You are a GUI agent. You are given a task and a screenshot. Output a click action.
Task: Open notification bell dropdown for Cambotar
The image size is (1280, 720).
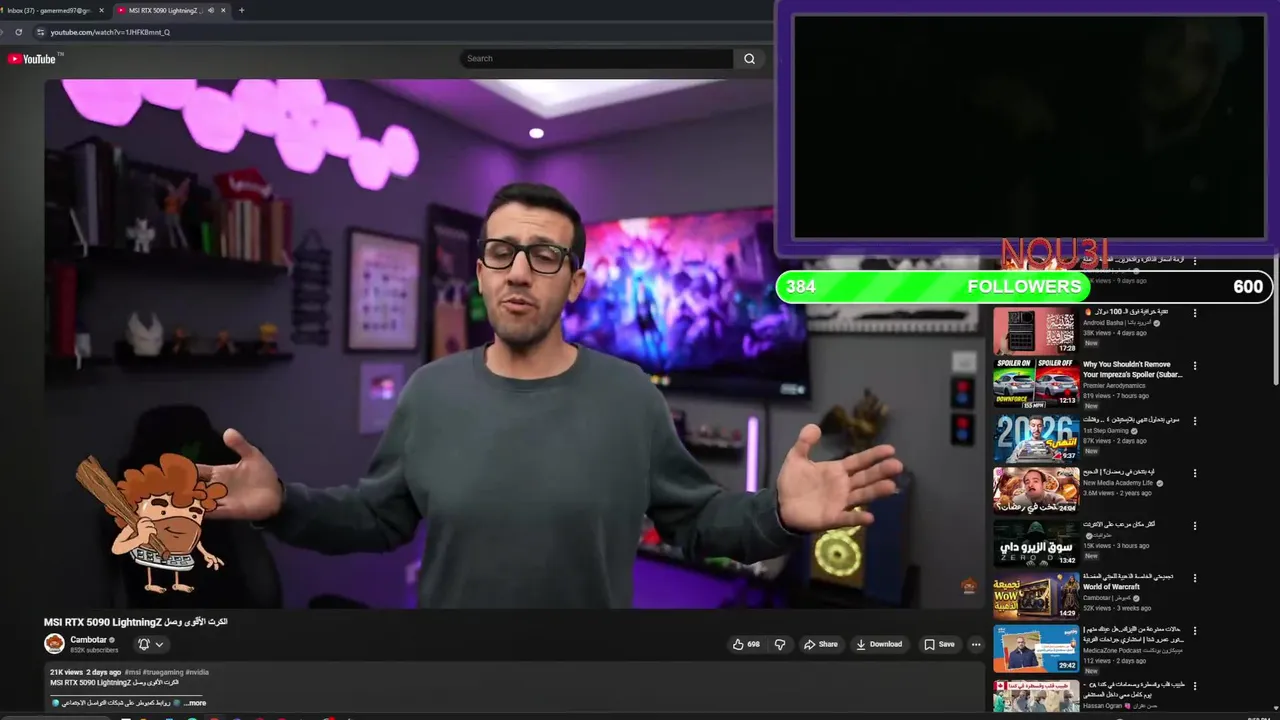tap(151, 645)
